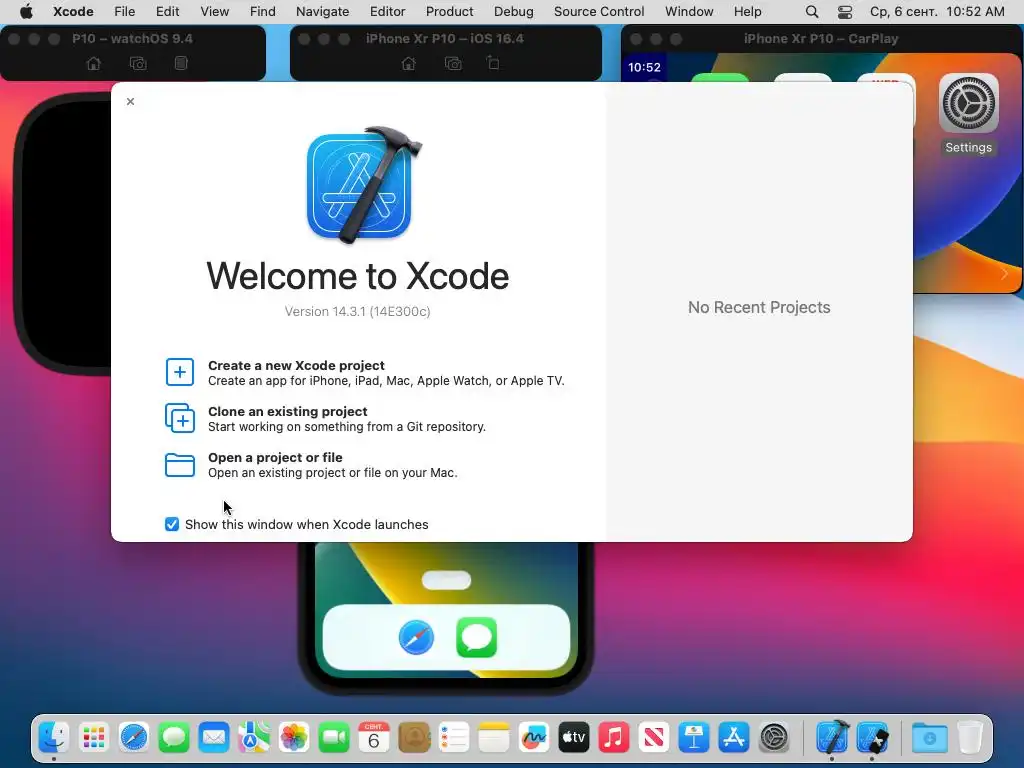Open Music from the Dock
The width and height of the screenshot is (1024, 768).
(614, 738)
